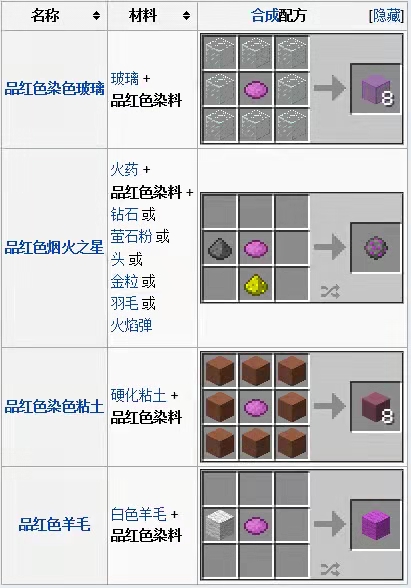The height and width of the screenshot is (588, 411).
Task: Click the magenta stained clay output block
Action: pos(376,406)
